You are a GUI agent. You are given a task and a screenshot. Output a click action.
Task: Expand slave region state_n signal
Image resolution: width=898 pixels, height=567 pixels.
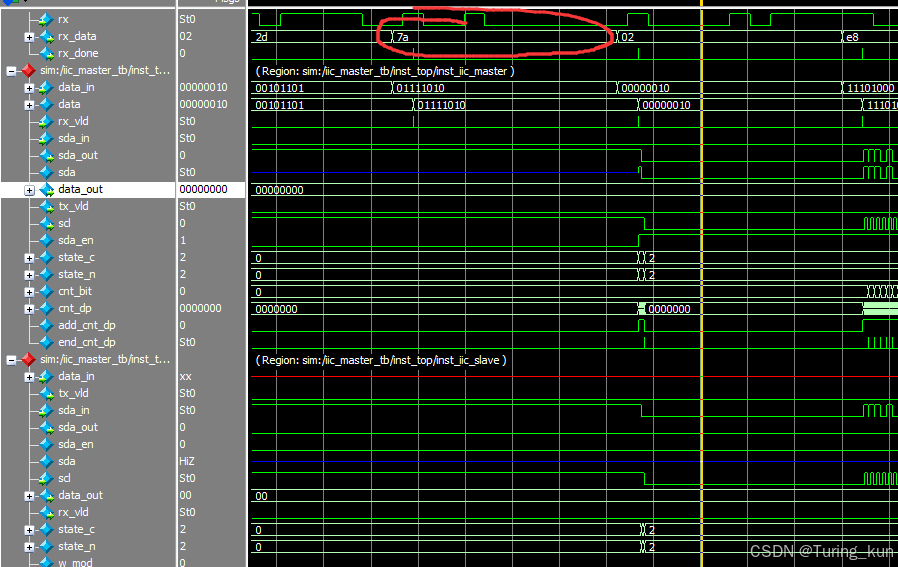[x=29, y=548]
